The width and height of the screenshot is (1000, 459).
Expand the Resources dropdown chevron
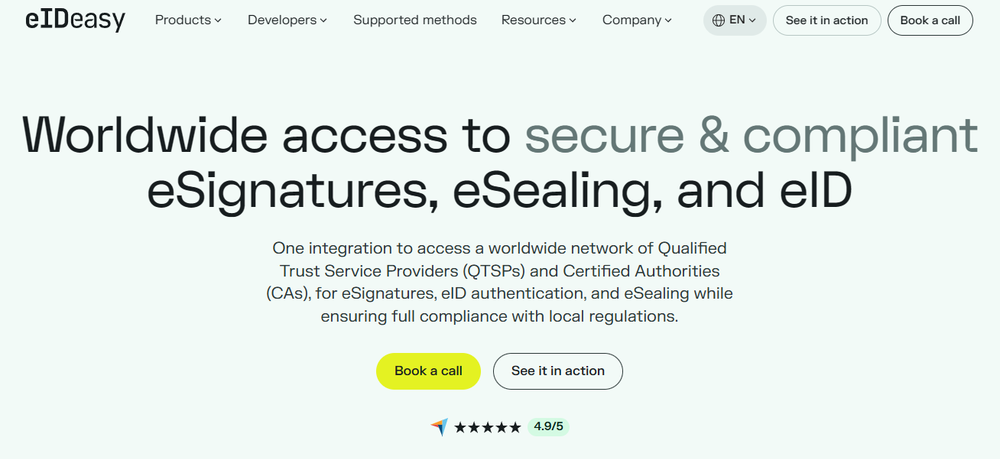(x=573, y=20)
